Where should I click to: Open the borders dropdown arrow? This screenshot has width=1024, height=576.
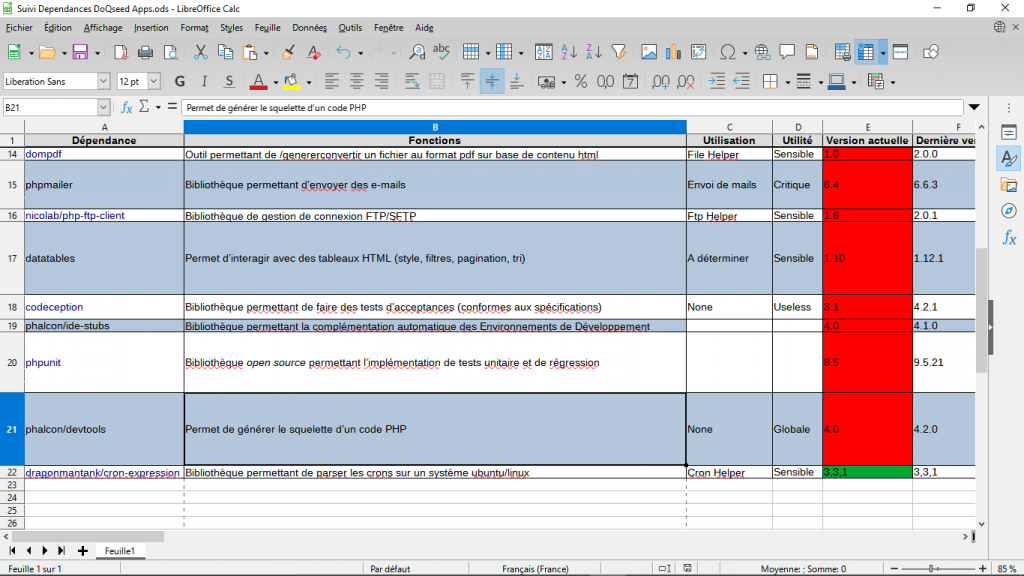787,82
